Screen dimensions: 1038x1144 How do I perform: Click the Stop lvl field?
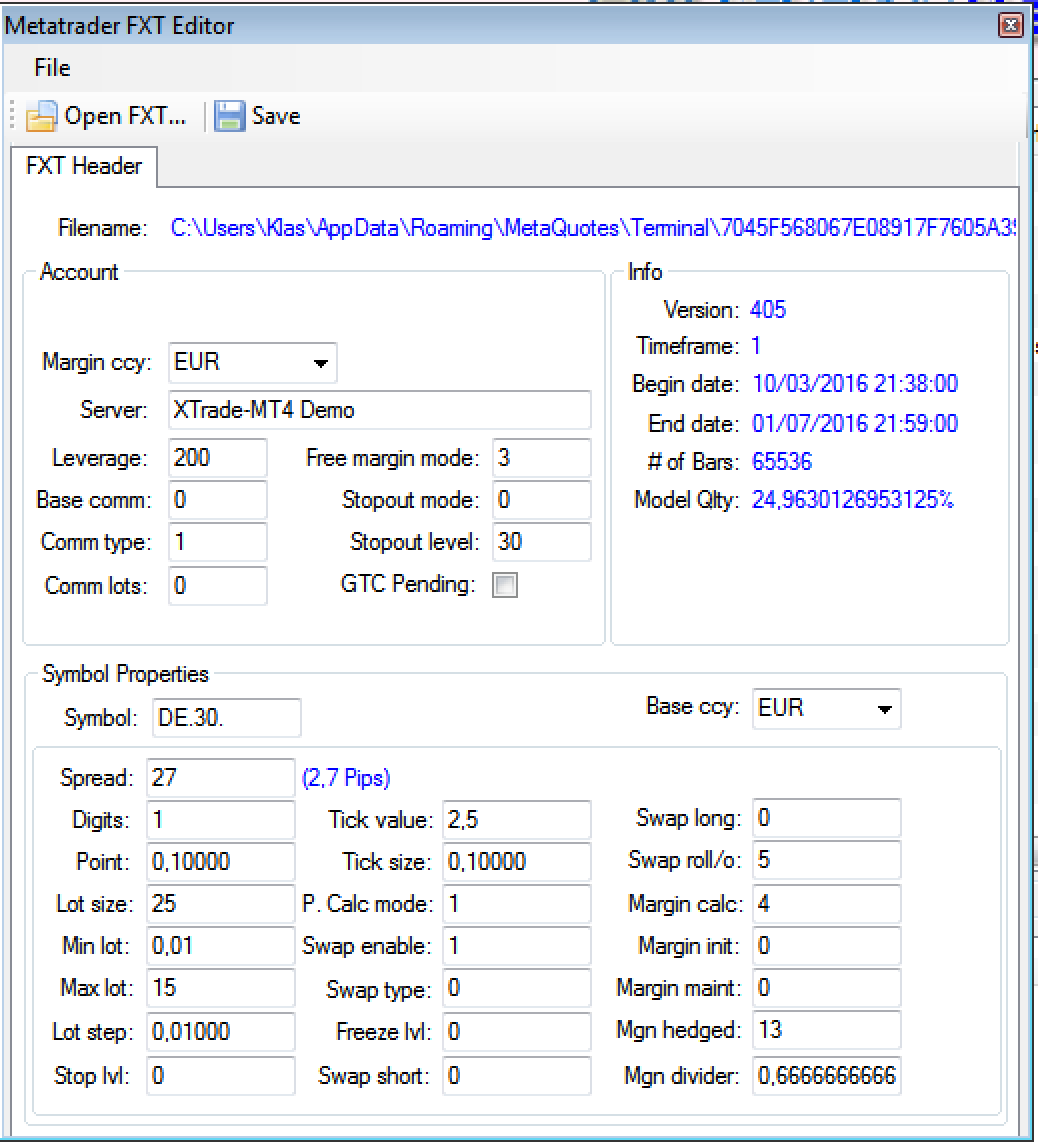pos(220,1075)
